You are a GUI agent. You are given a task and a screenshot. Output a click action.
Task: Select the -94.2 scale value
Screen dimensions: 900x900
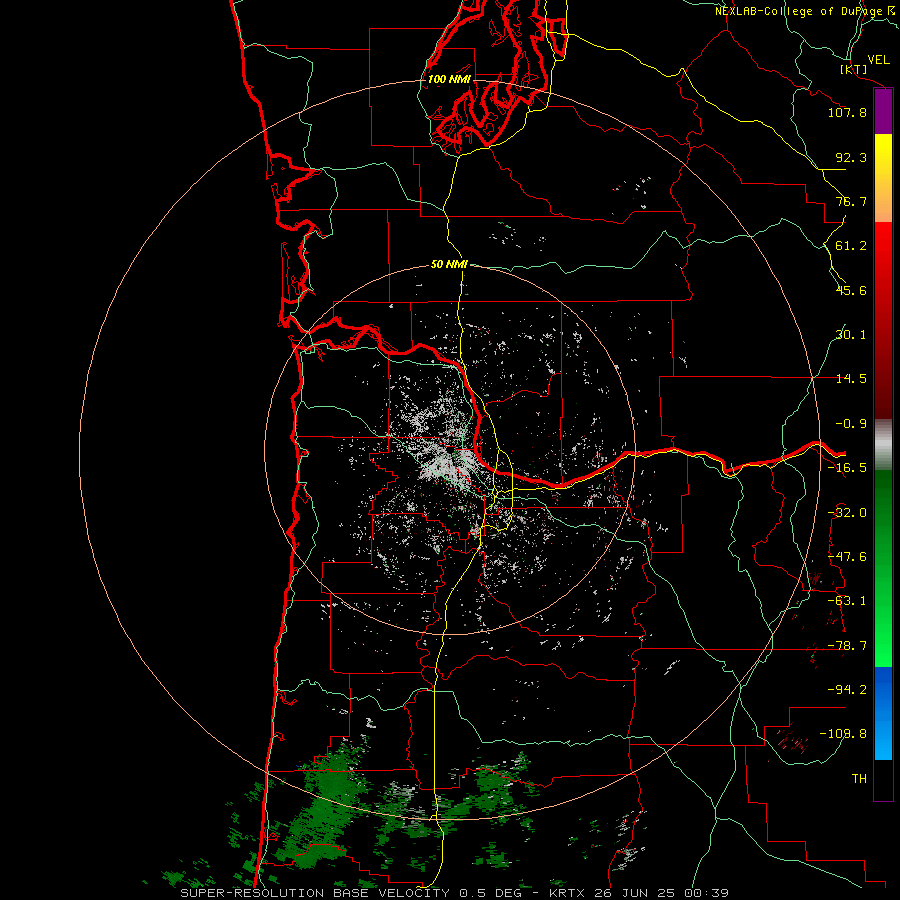tap(847, 689)
